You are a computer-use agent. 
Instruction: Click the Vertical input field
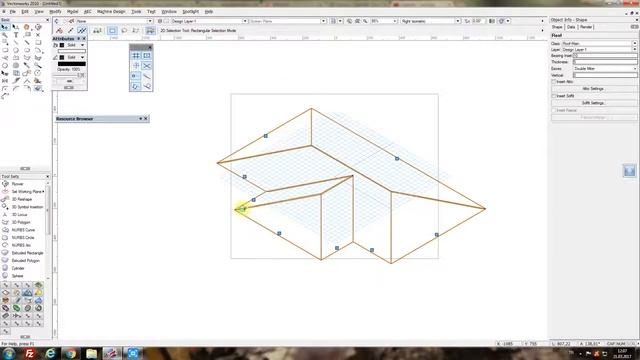point(605,75)
